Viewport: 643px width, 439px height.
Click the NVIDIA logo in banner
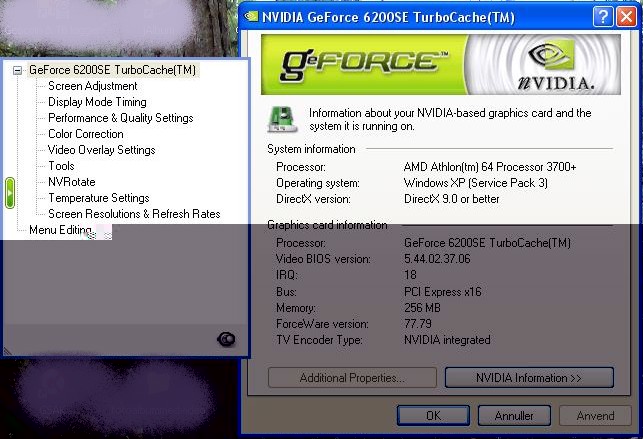coord(556,66)
